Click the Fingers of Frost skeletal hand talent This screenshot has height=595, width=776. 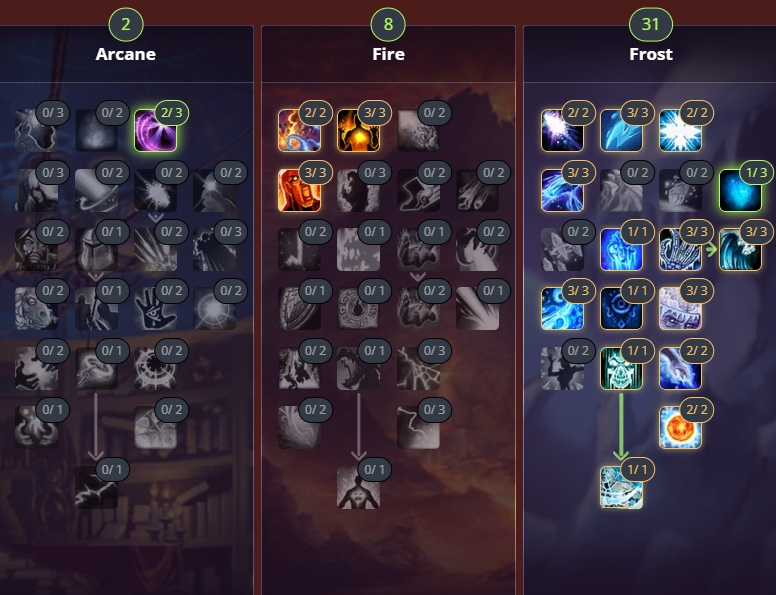680,249
